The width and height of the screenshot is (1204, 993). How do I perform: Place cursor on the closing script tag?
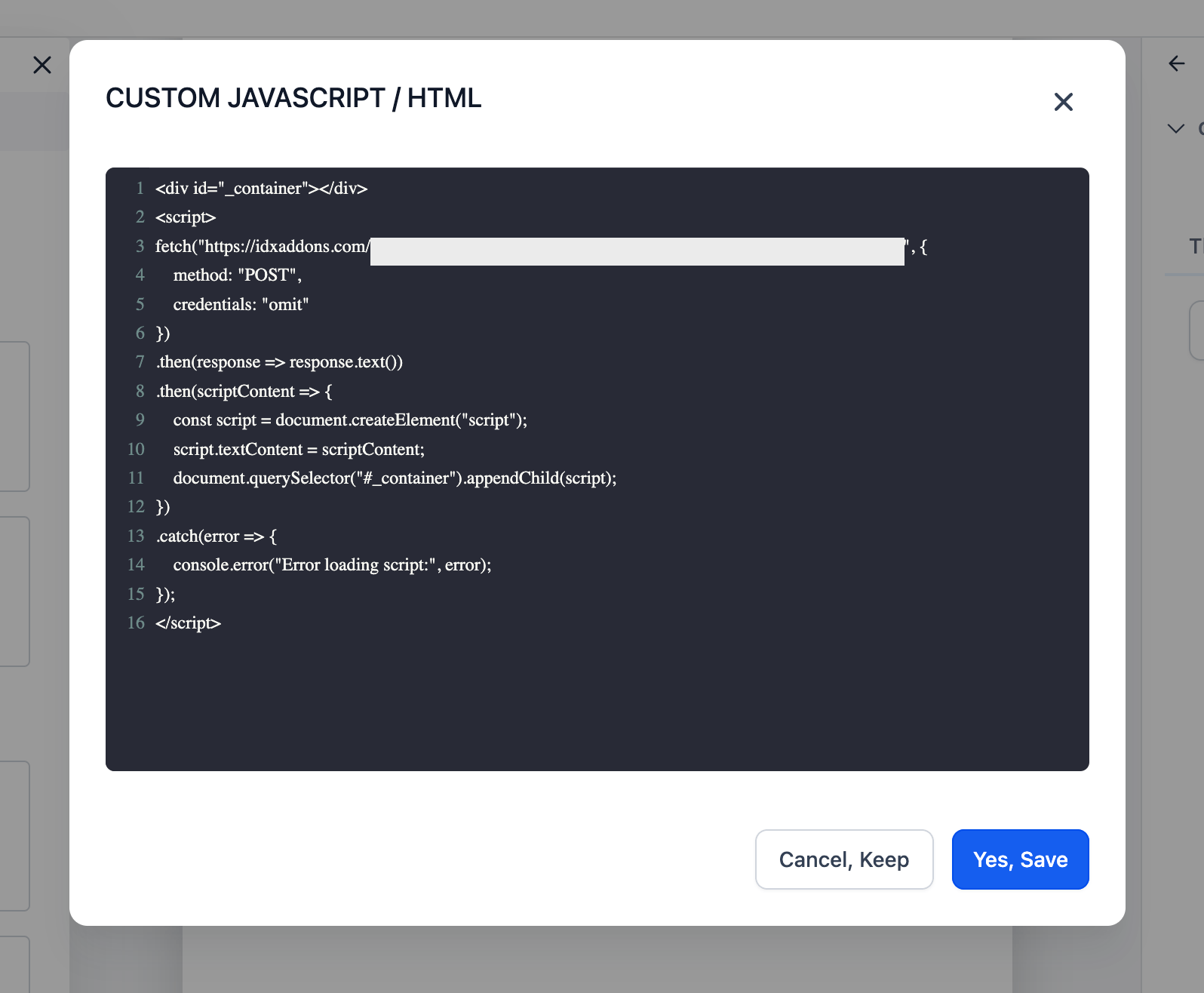point(188,623)
